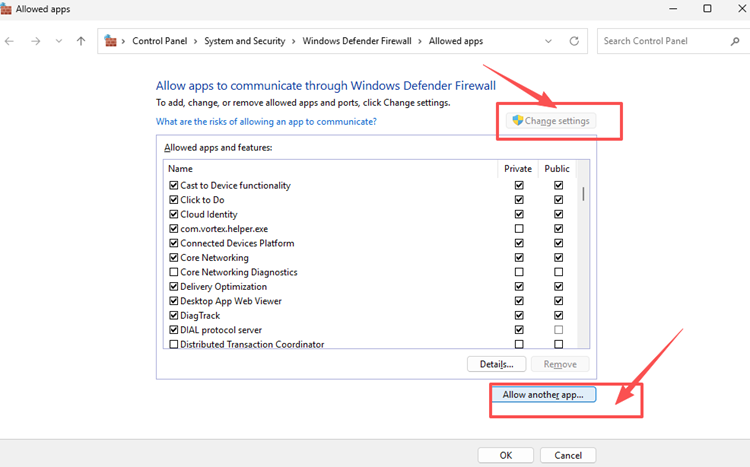Click Cancel button
750x467 pixels.
pos(568,456)
